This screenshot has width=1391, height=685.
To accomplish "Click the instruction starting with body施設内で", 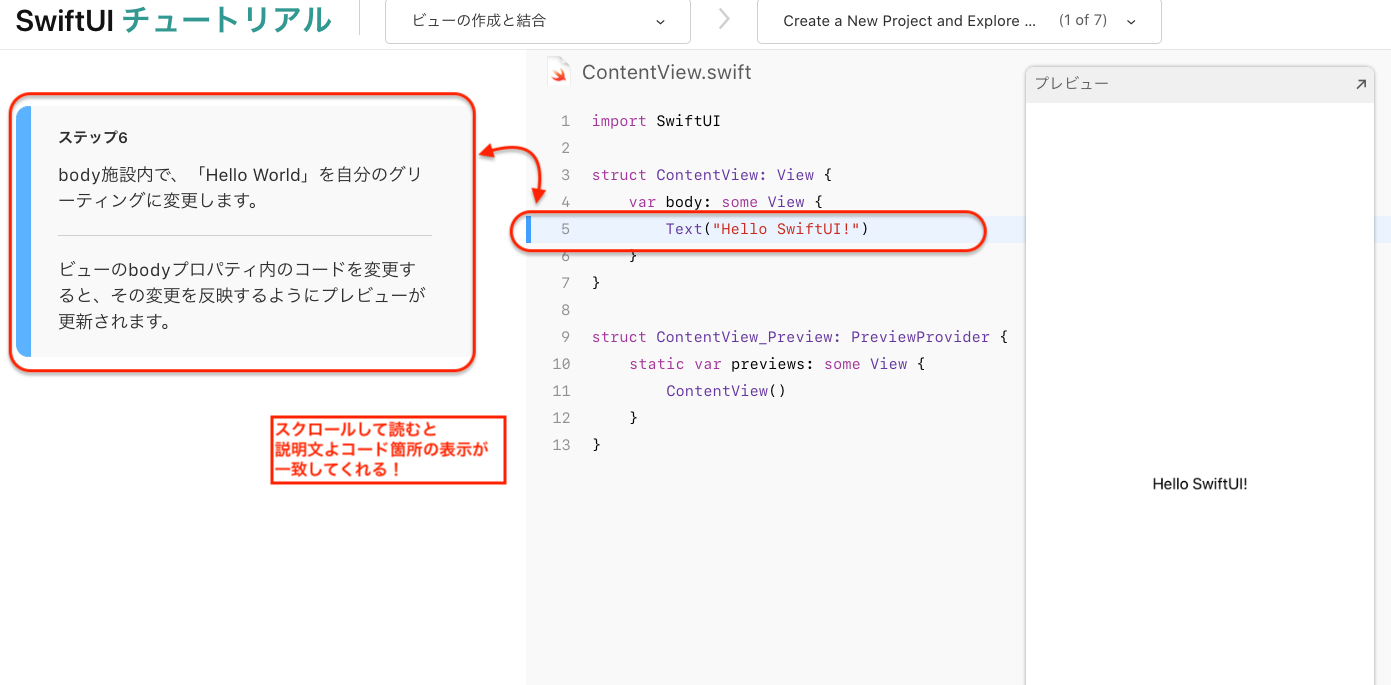I will click(x=241, y=188).
